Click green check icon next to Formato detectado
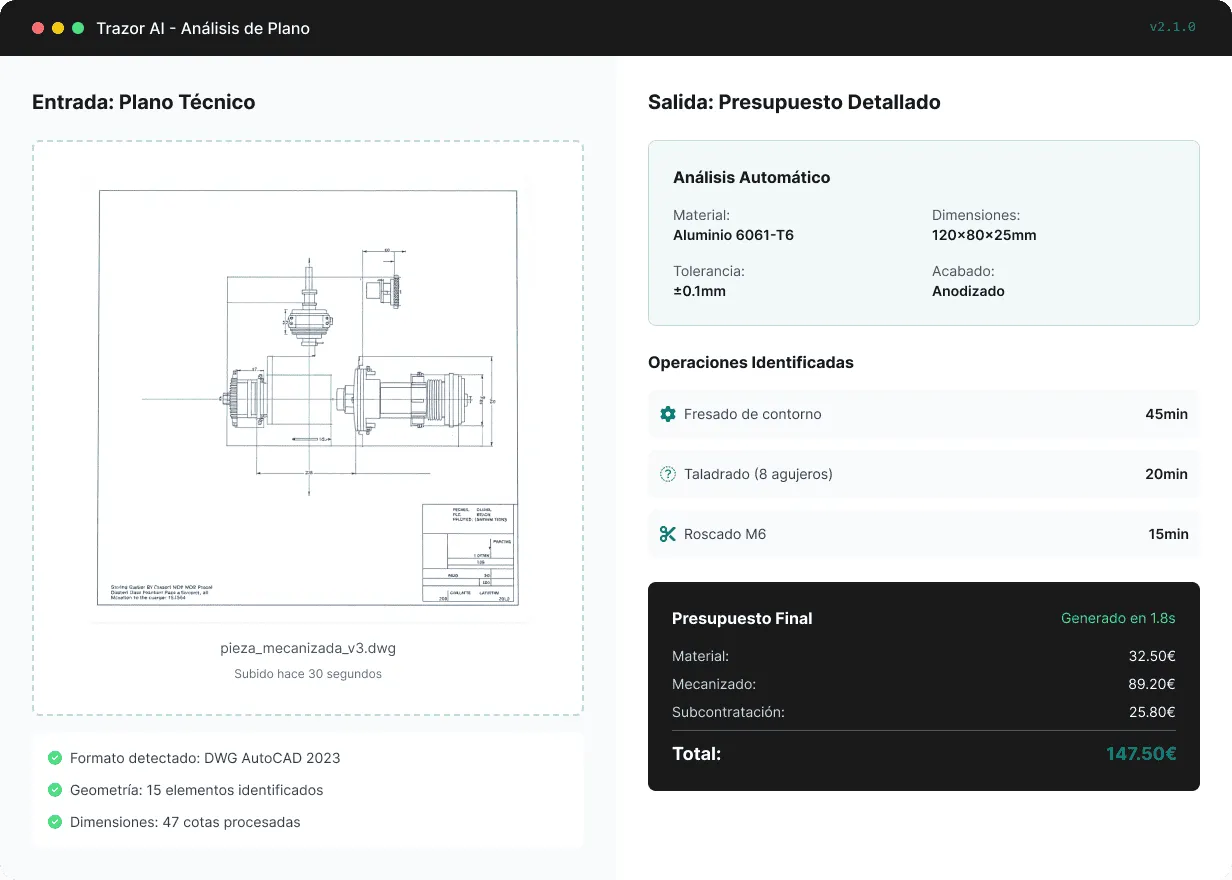The image size is (1232, 880). (x=55, y=758)
